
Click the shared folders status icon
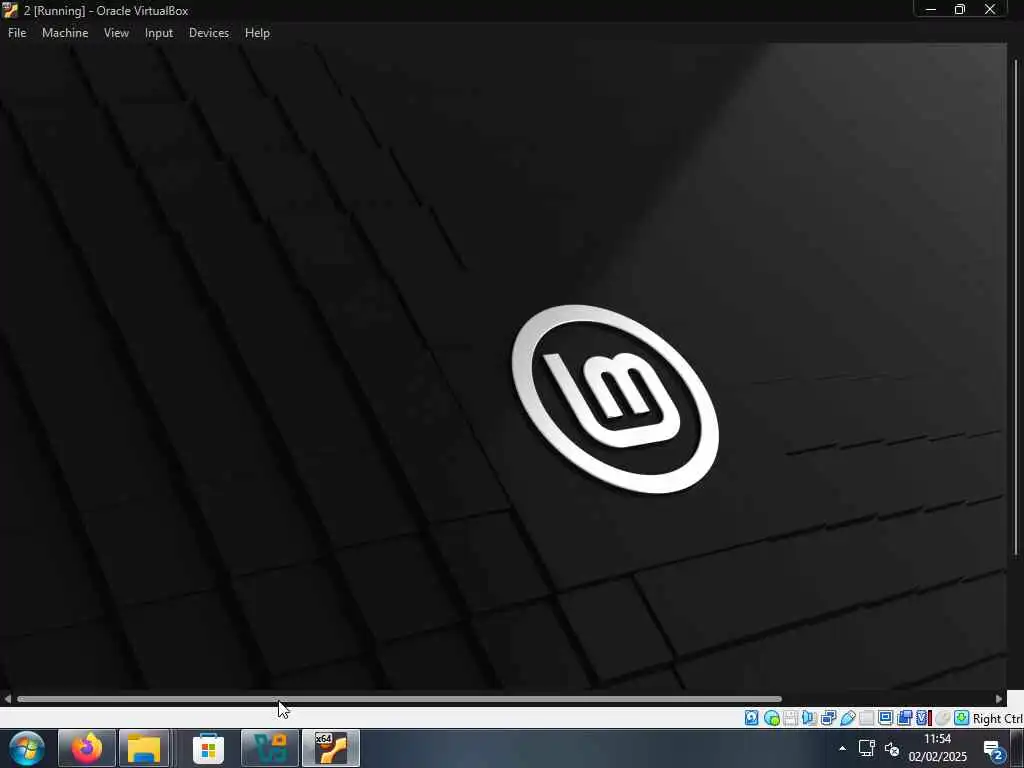[x=867, y=718]
